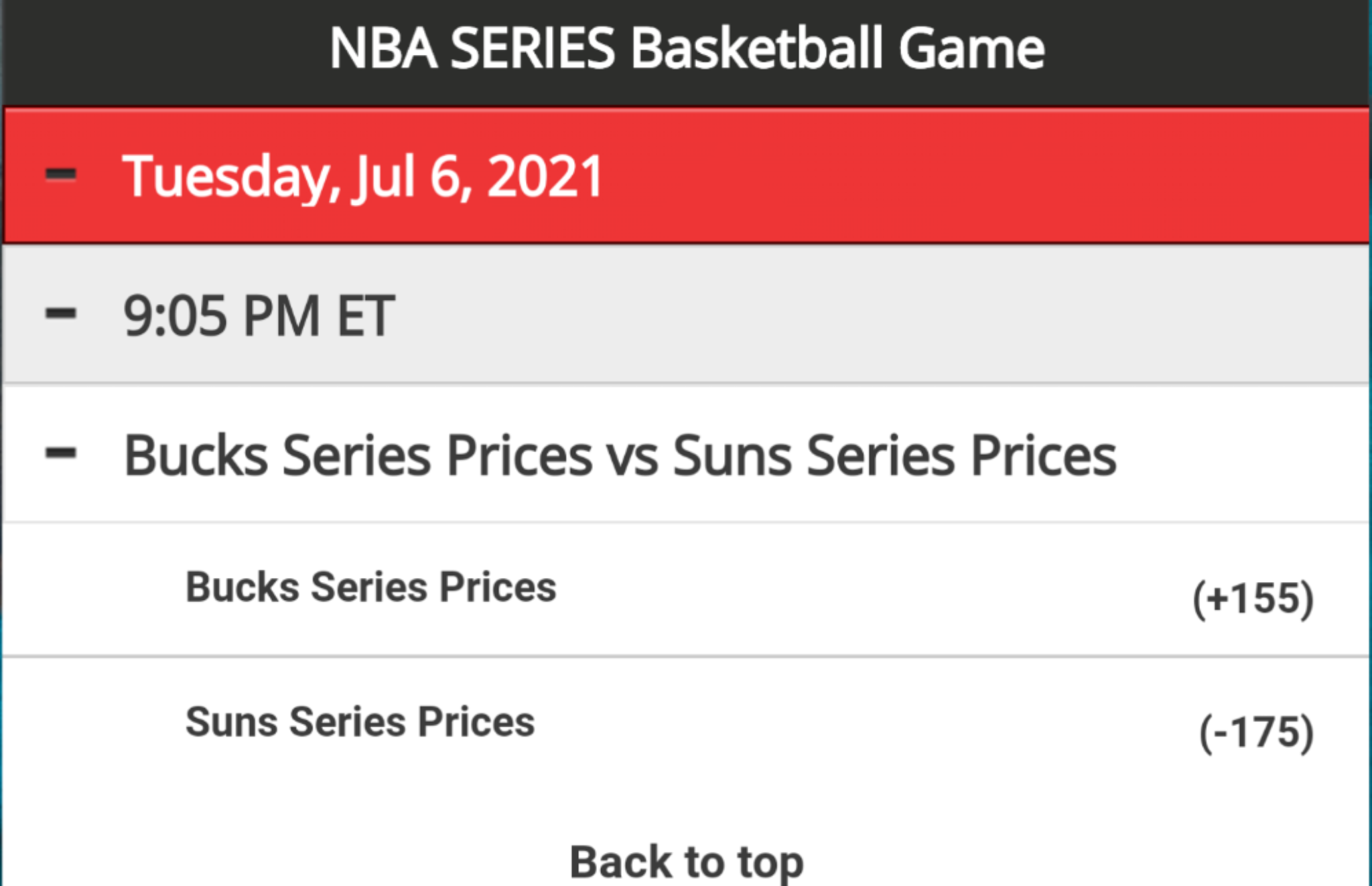Click the NBA SERIES Basketball Game header
1372x886 pixels.
click(x=686, y=48)
